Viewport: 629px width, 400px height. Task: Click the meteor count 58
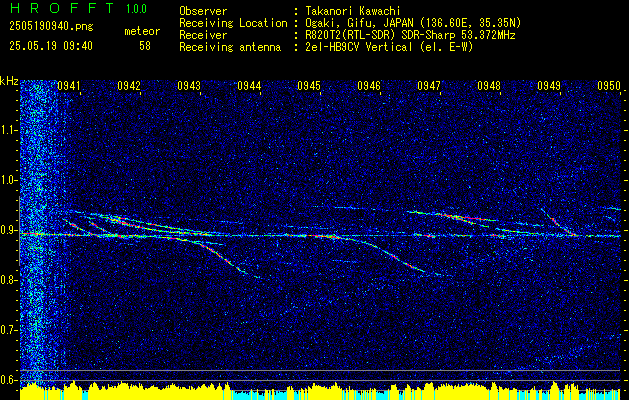point(145,46)
